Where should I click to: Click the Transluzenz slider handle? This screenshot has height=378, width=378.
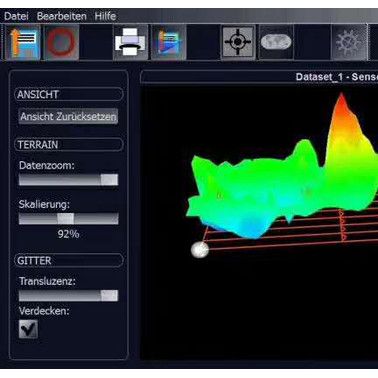click(x=109, y=295)
